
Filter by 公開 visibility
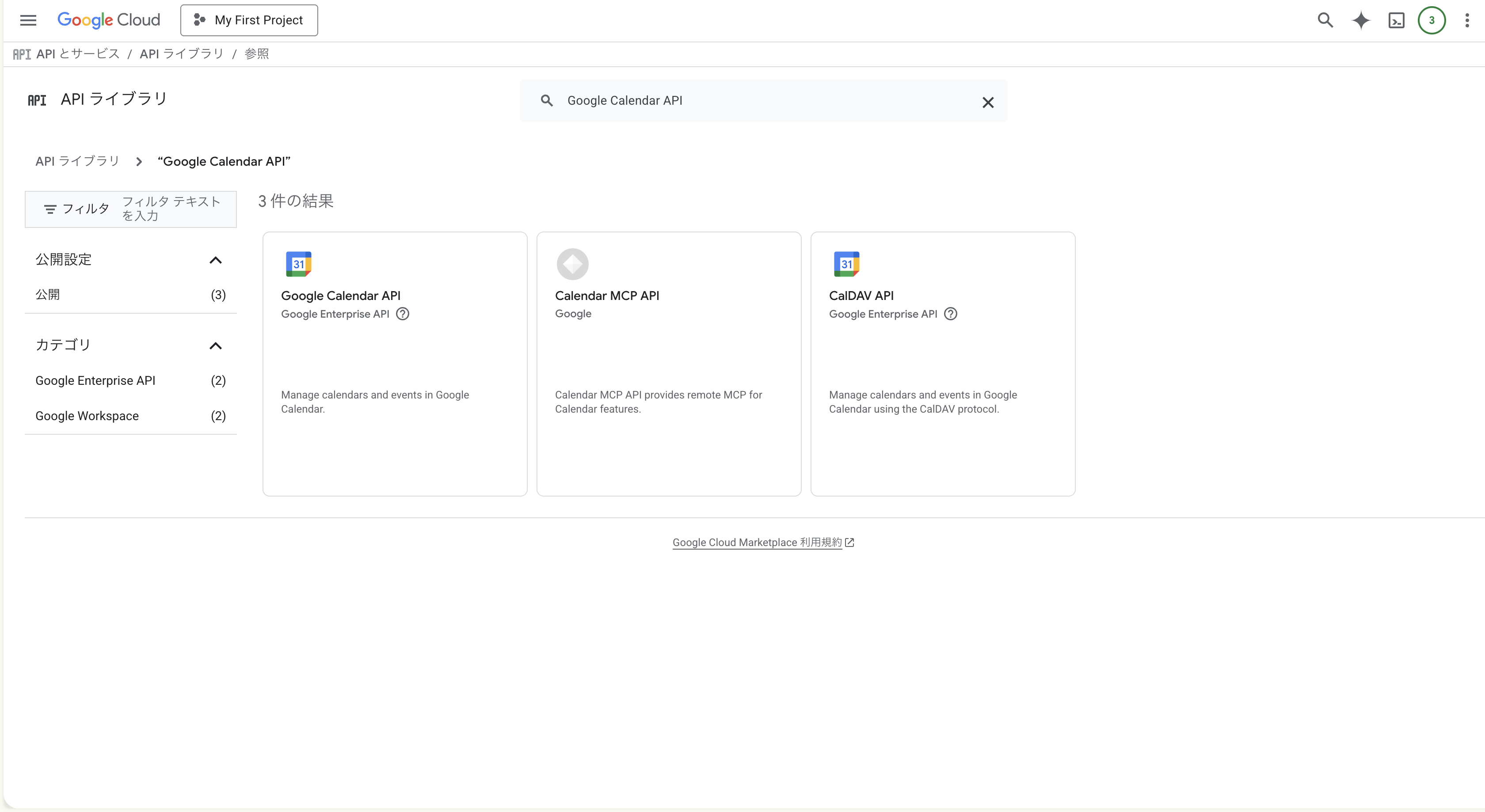pyautogui.click(x=131, y=295)
